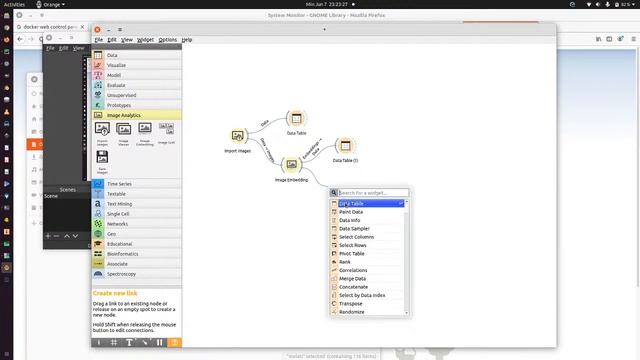Choose Merge Data from widget popup
640x360 pixels.
click(x=367, y=279)
